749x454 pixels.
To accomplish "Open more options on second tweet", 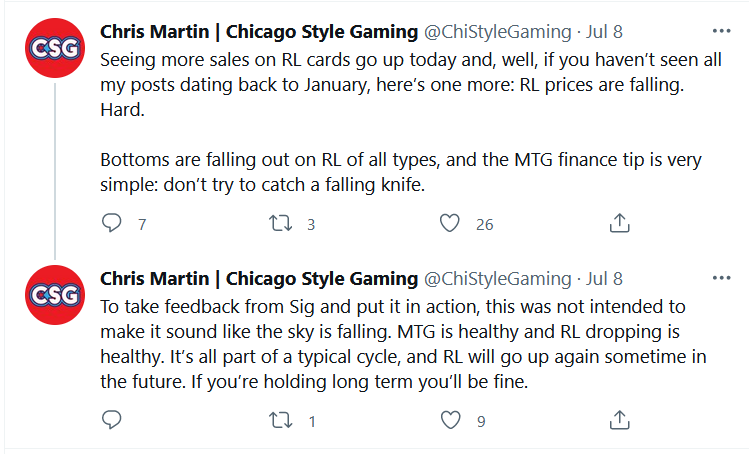I will (720, 277).
